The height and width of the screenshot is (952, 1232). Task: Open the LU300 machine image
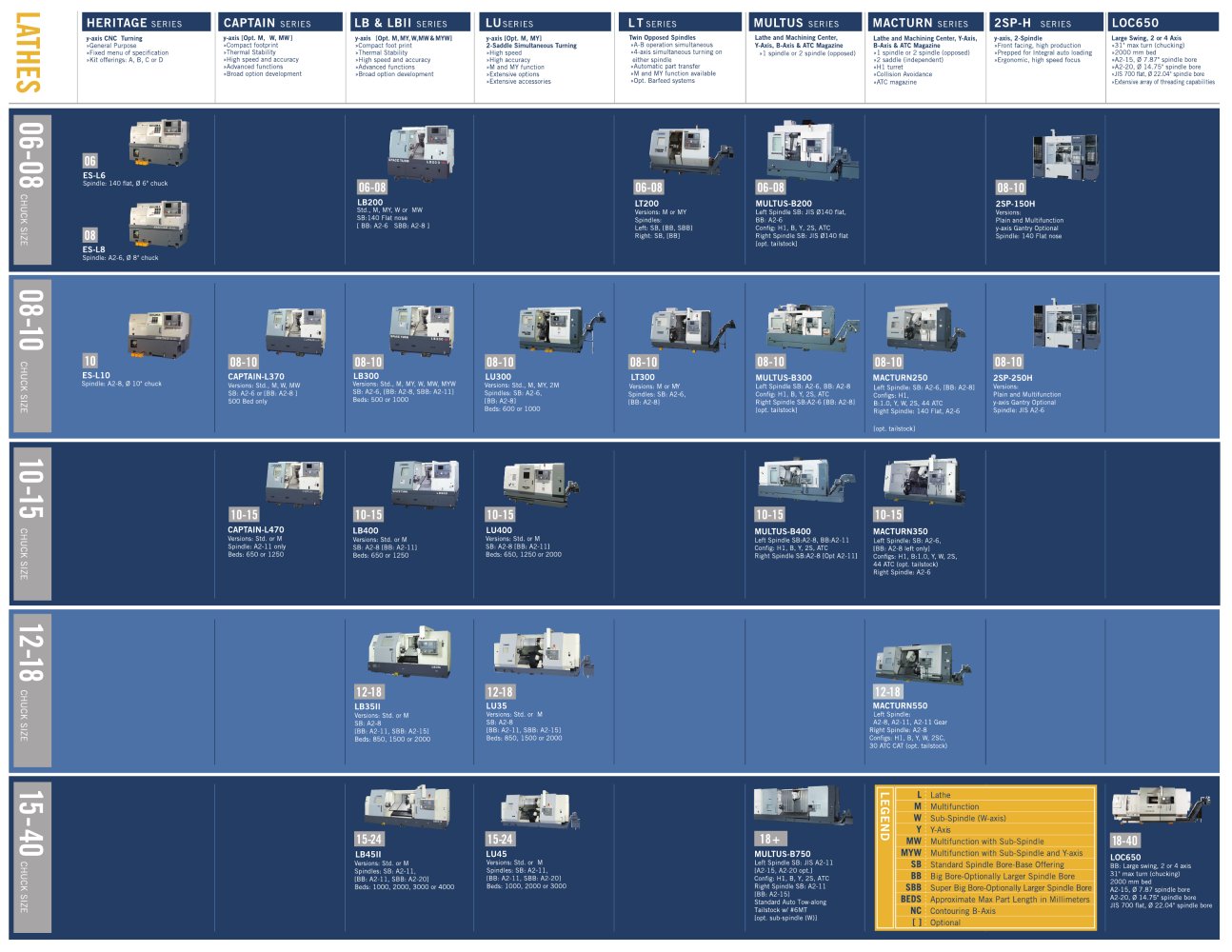563,329
